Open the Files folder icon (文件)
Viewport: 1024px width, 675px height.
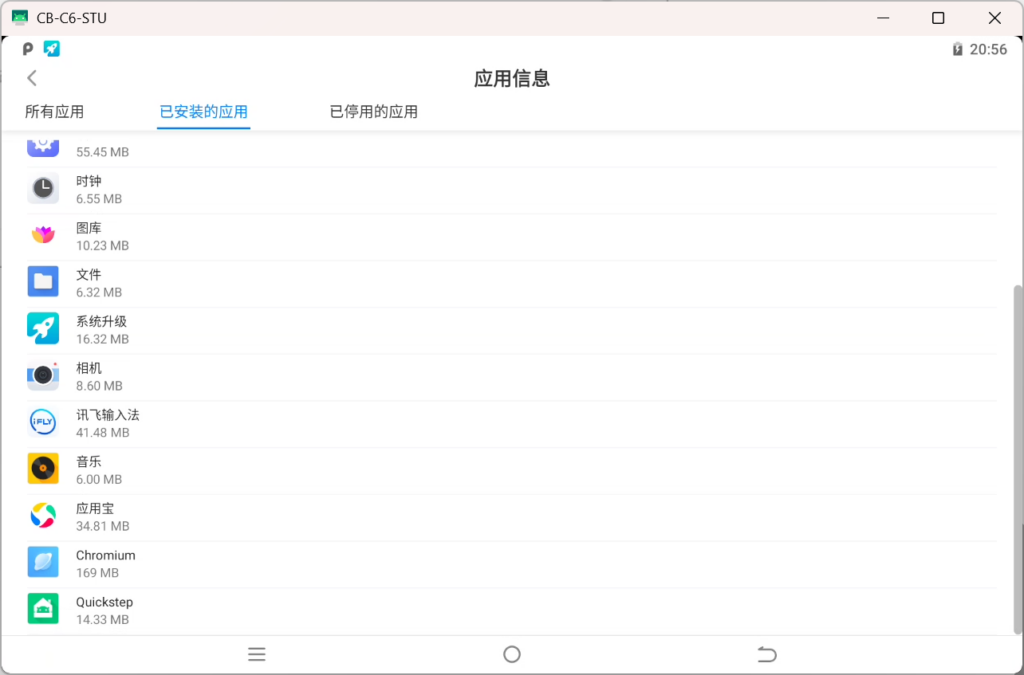43,281
